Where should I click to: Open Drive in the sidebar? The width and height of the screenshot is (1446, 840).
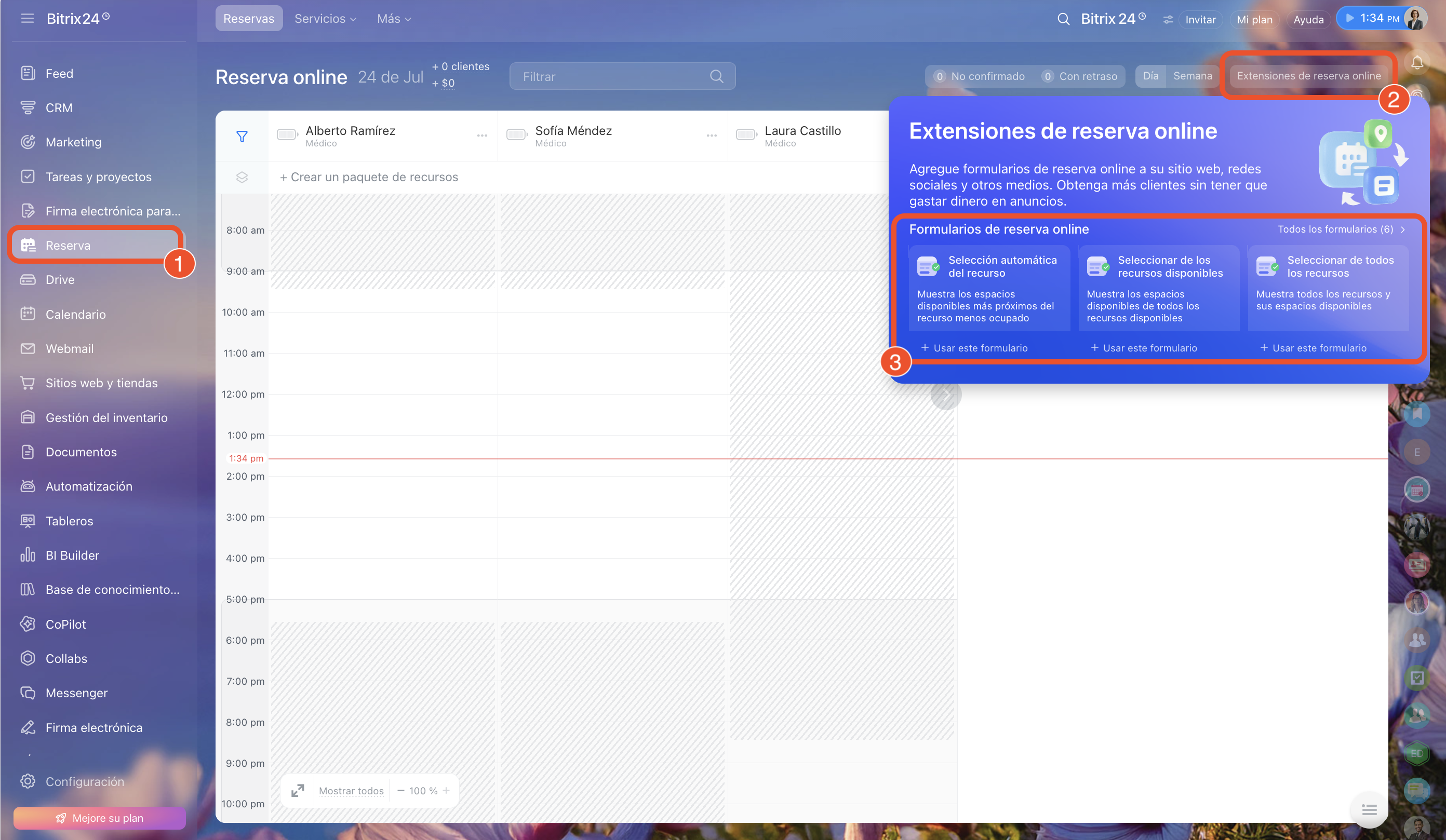tap(60, 280)
